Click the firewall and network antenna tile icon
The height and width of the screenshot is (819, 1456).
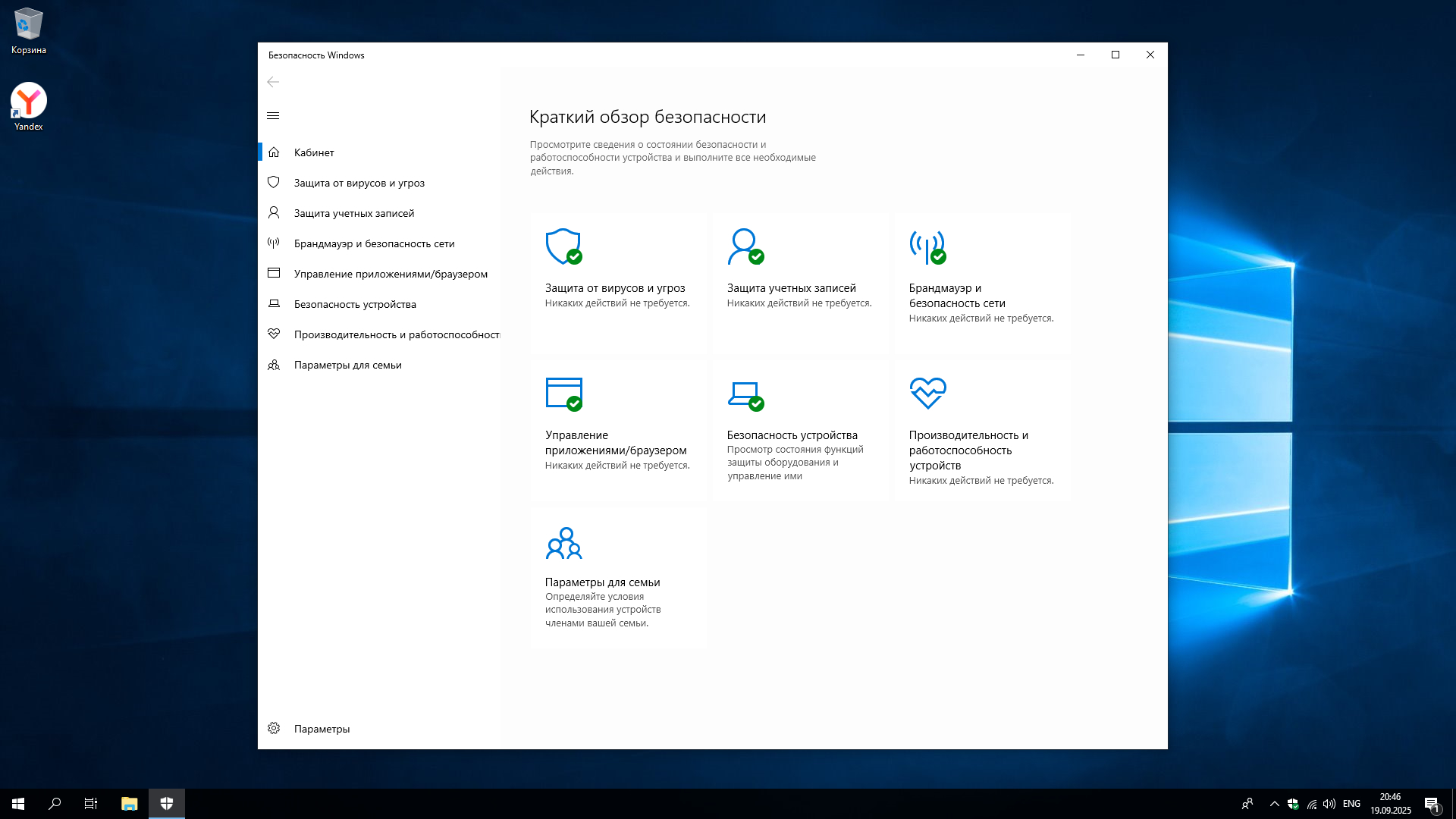click(927, 246)
